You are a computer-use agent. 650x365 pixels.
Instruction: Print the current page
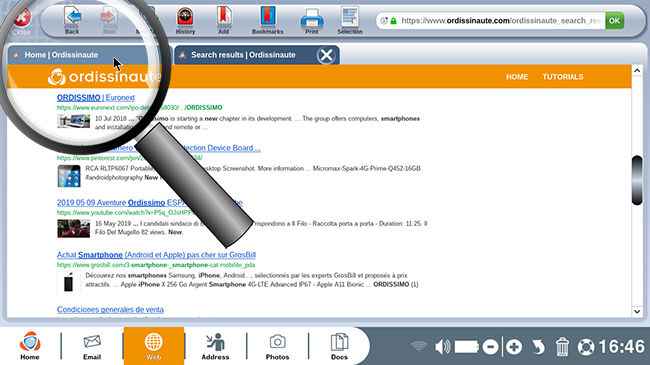(x=312, y=20)
